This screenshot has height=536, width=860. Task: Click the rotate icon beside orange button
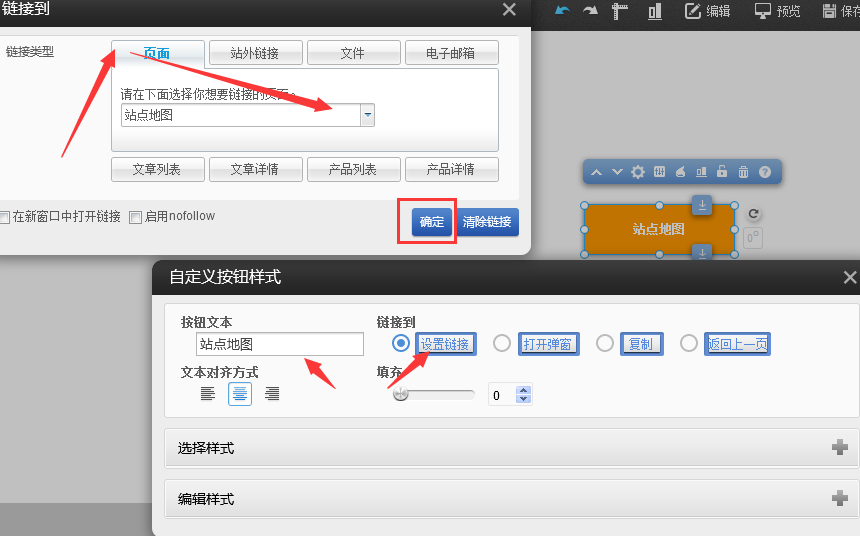tap(754, 214)
